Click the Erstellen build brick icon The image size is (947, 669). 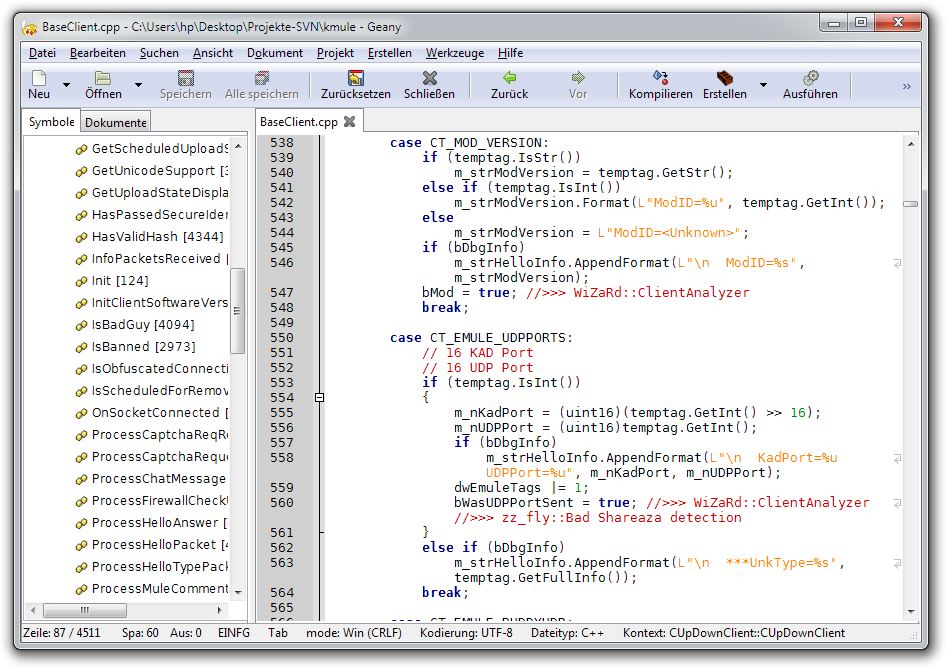[725, 78]
